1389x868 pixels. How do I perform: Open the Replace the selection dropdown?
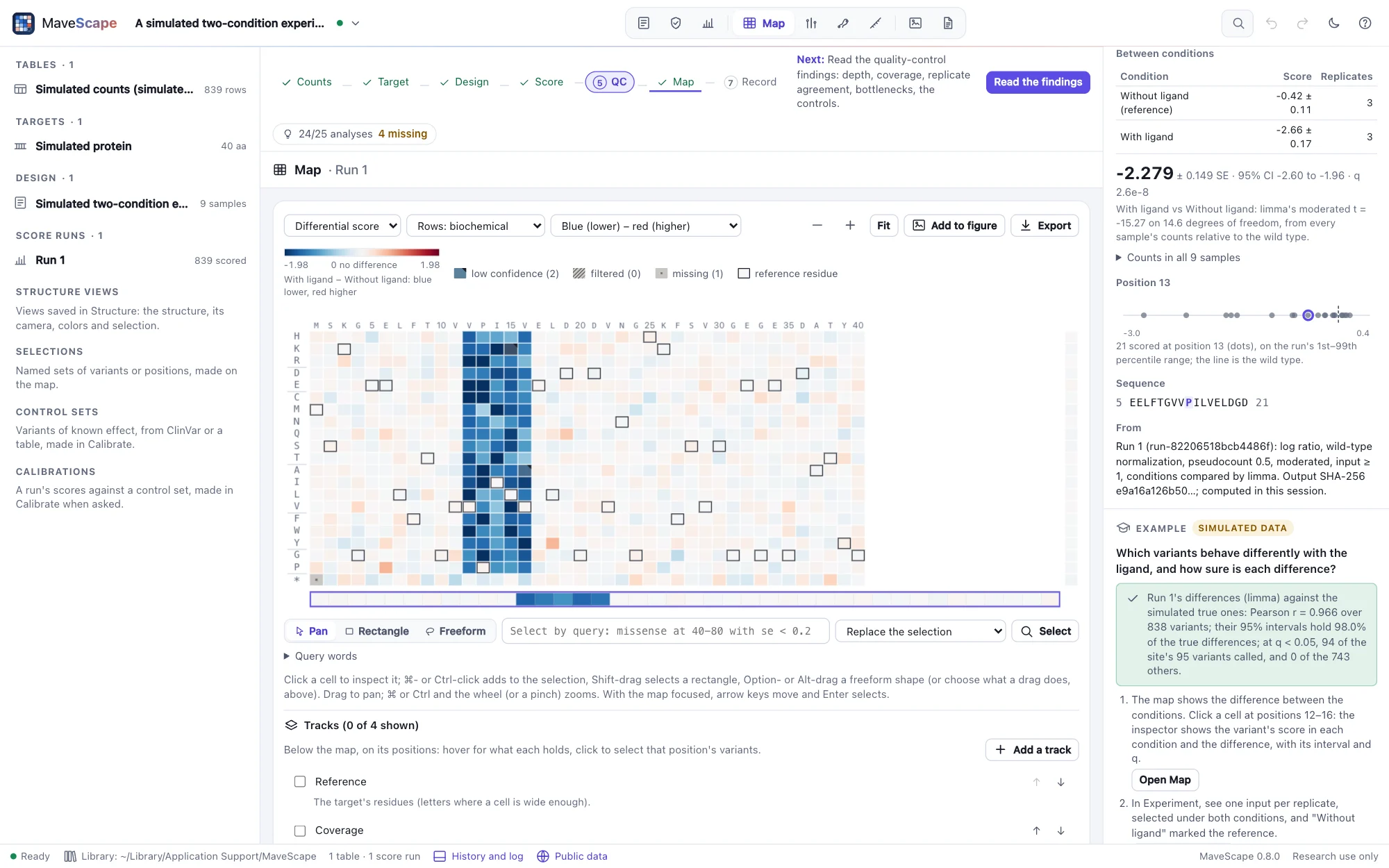921,631
